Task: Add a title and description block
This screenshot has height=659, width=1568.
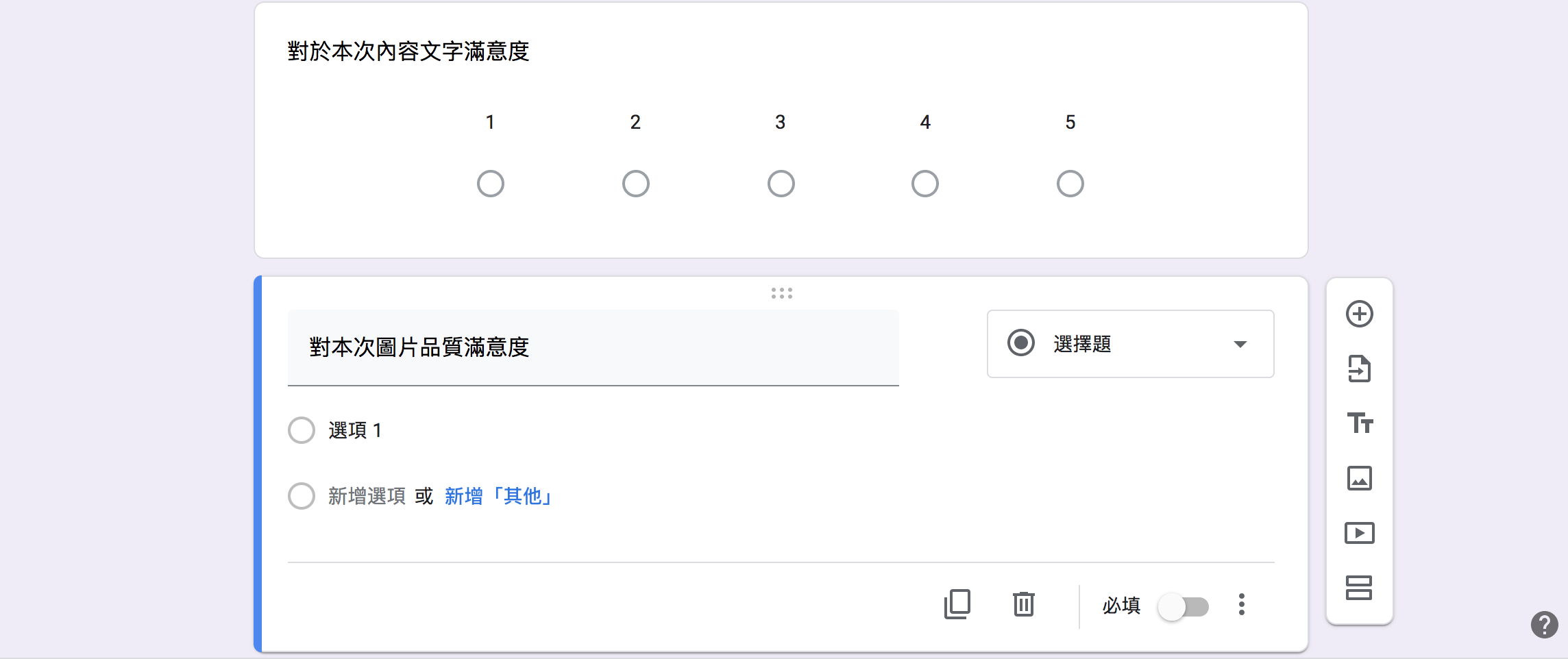Action: [x=1359, y=423]
